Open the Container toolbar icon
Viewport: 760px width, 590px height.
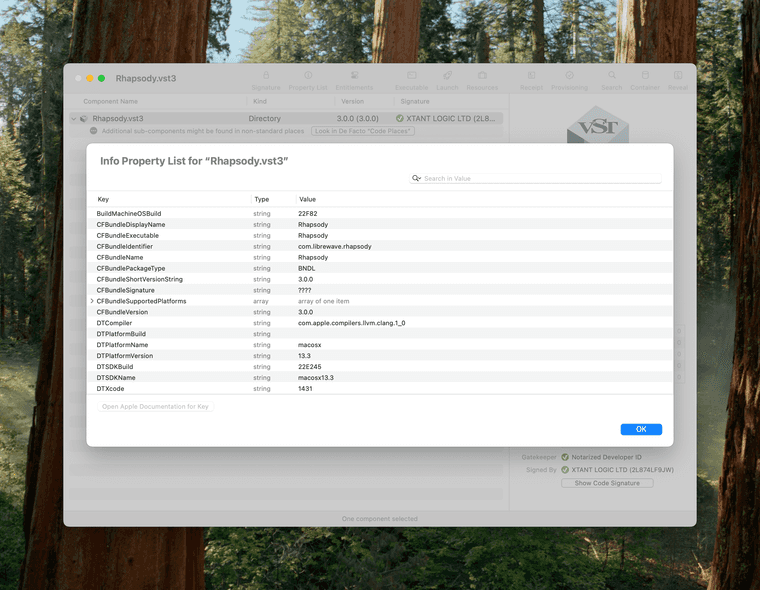[645, 80]
